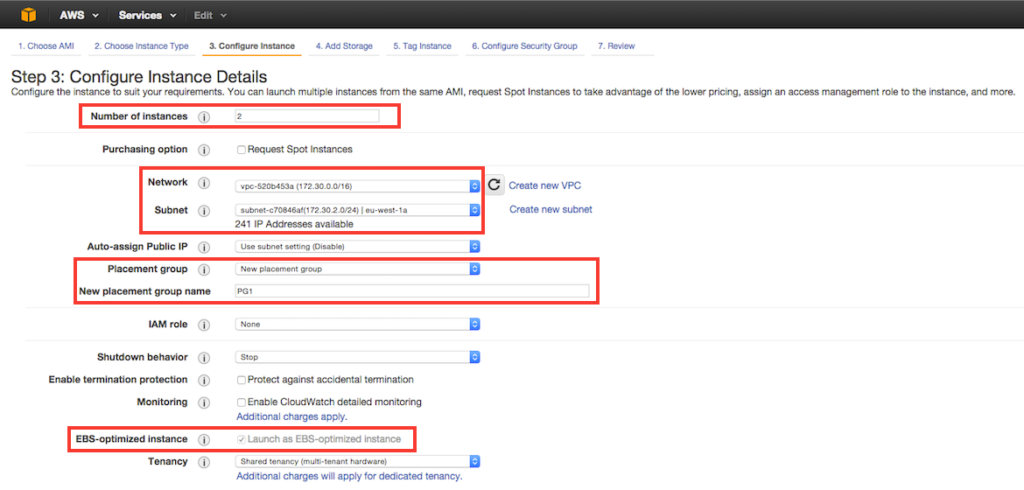Click info icon beside Shutdown behavior
Viewport: 1024px width, 490px height.
(x=204, y=358)
